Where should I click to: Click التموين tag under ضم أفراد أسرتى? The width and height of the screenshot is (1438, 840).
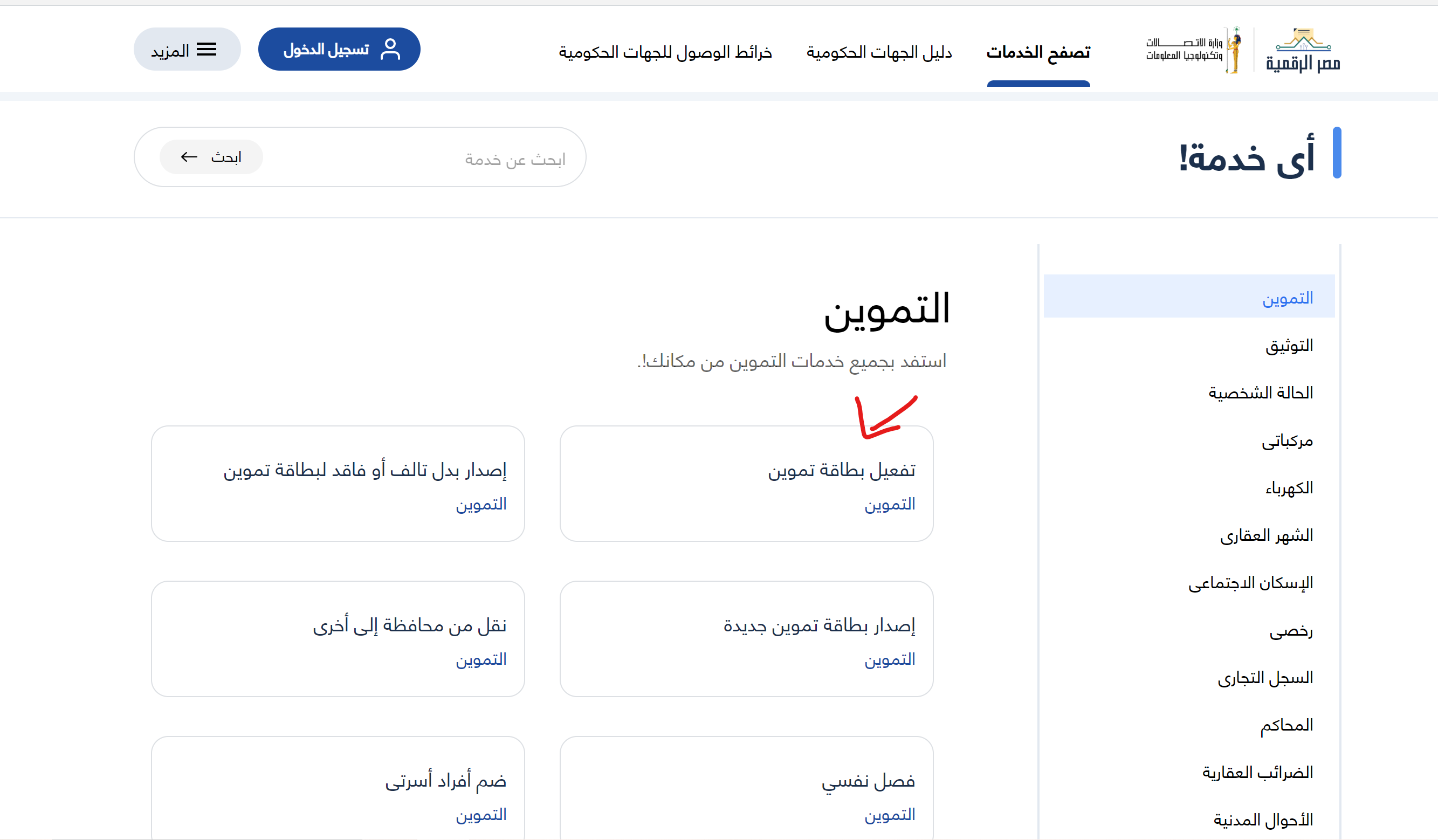point(481,815)
